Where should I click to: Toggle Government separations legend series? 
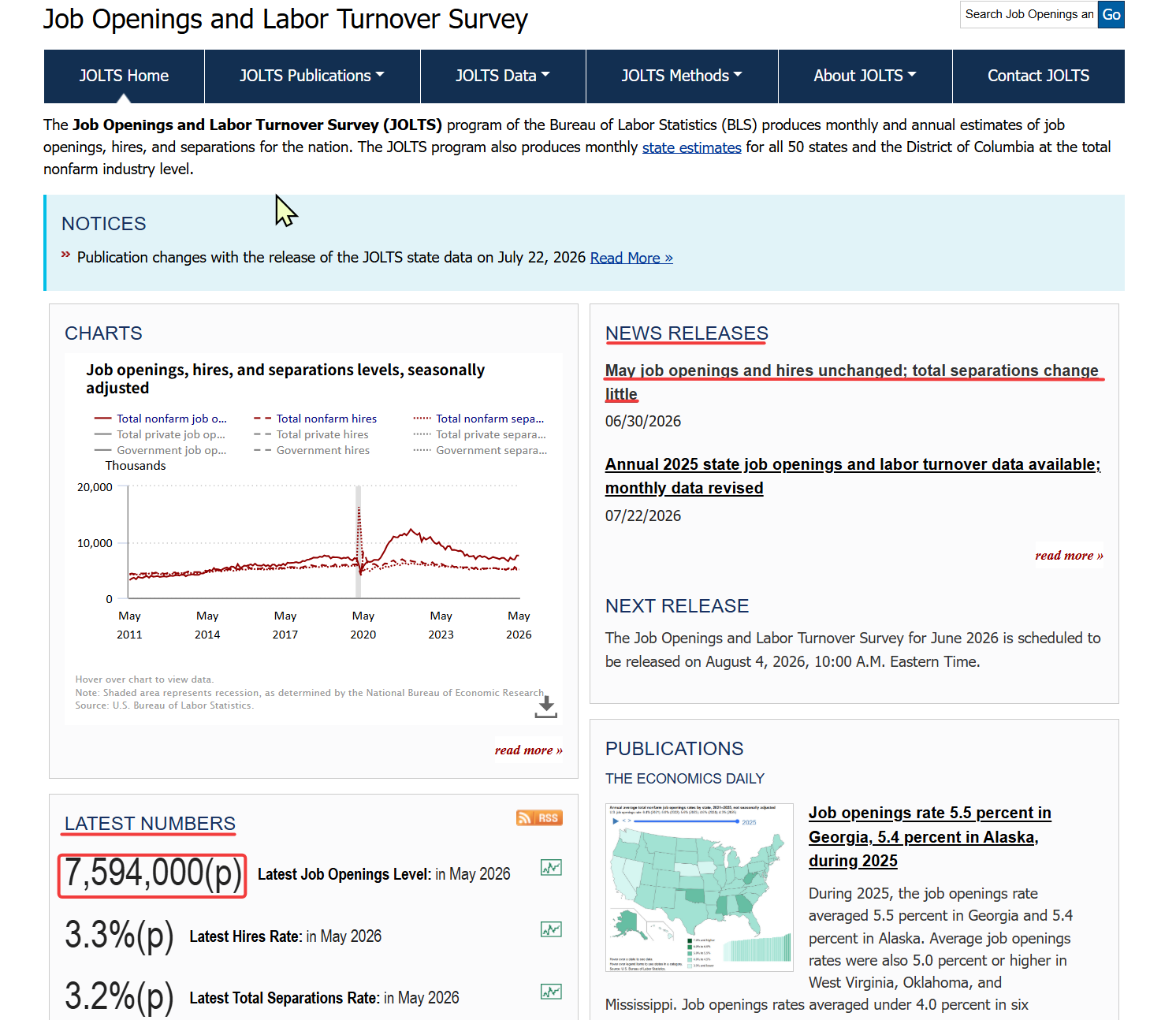click(480, 450)
